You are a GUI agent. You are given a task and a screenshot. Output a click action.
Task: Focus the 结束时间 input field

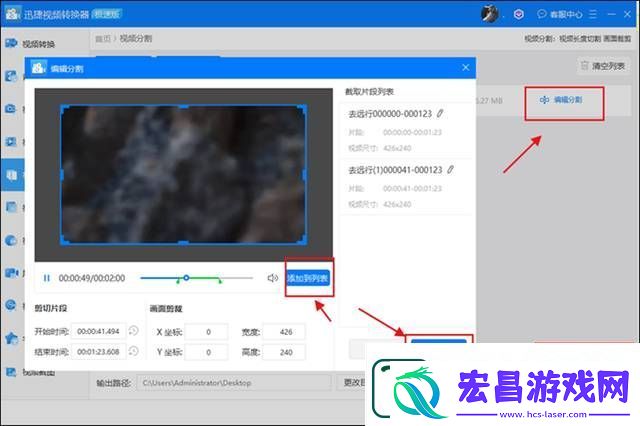click(98, 351)
